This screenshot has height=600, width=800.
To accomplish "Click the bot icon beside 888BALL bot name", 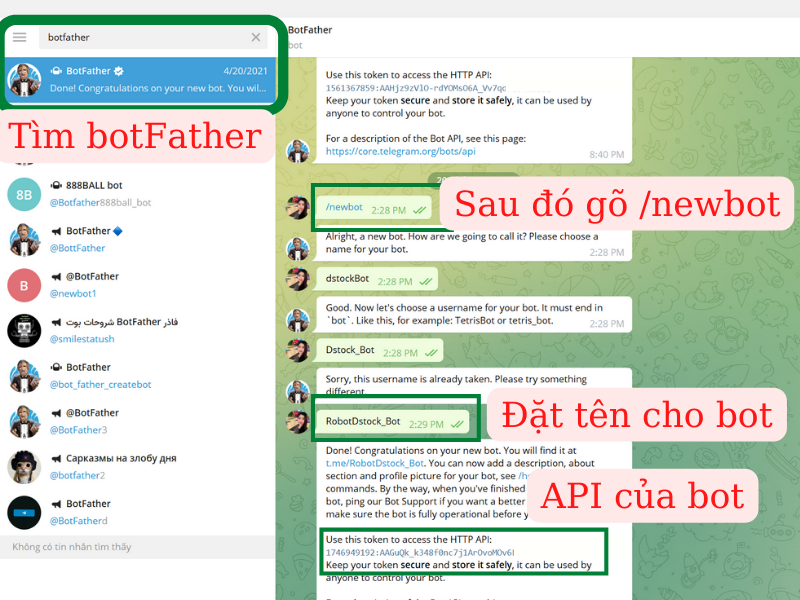I will pyautogui.click(x=56, y=185).
